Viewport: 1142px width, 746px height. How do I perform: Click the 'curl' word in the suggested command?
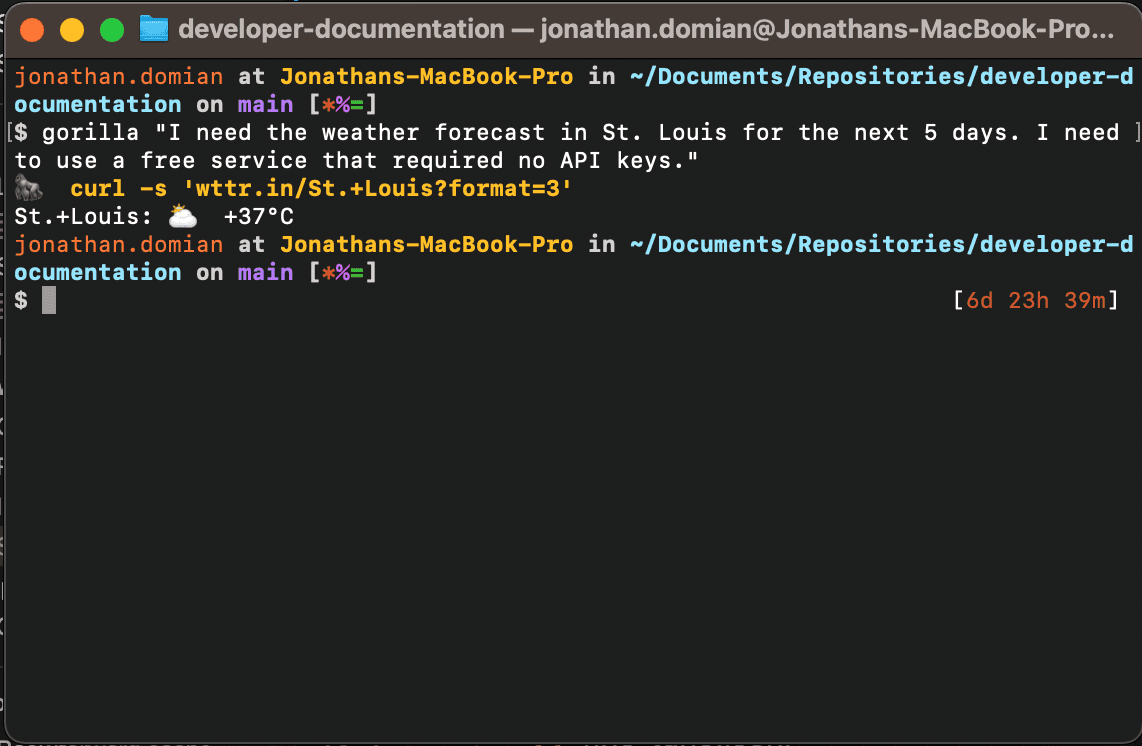[x=97, y=188]
